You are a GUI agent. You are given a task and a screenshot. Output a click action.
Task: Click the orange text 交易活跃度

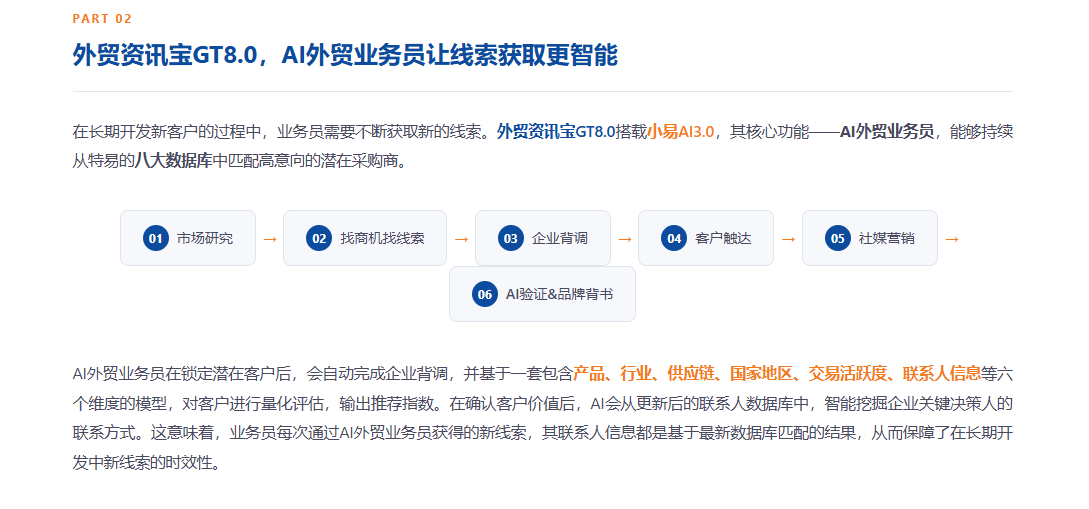848,373
